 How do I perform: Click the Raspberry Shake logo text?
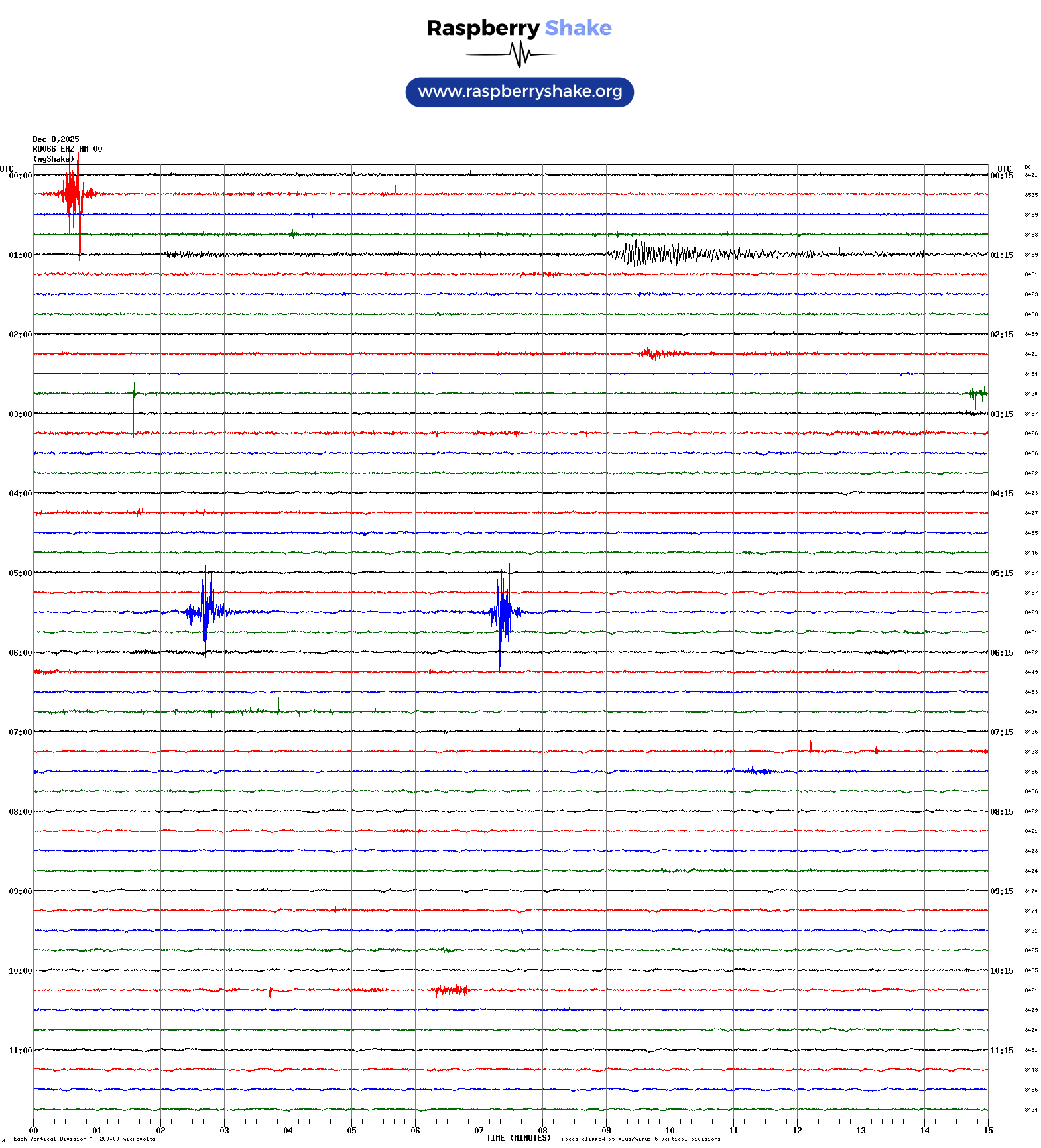pyautogui.click(x=519, y=29)
